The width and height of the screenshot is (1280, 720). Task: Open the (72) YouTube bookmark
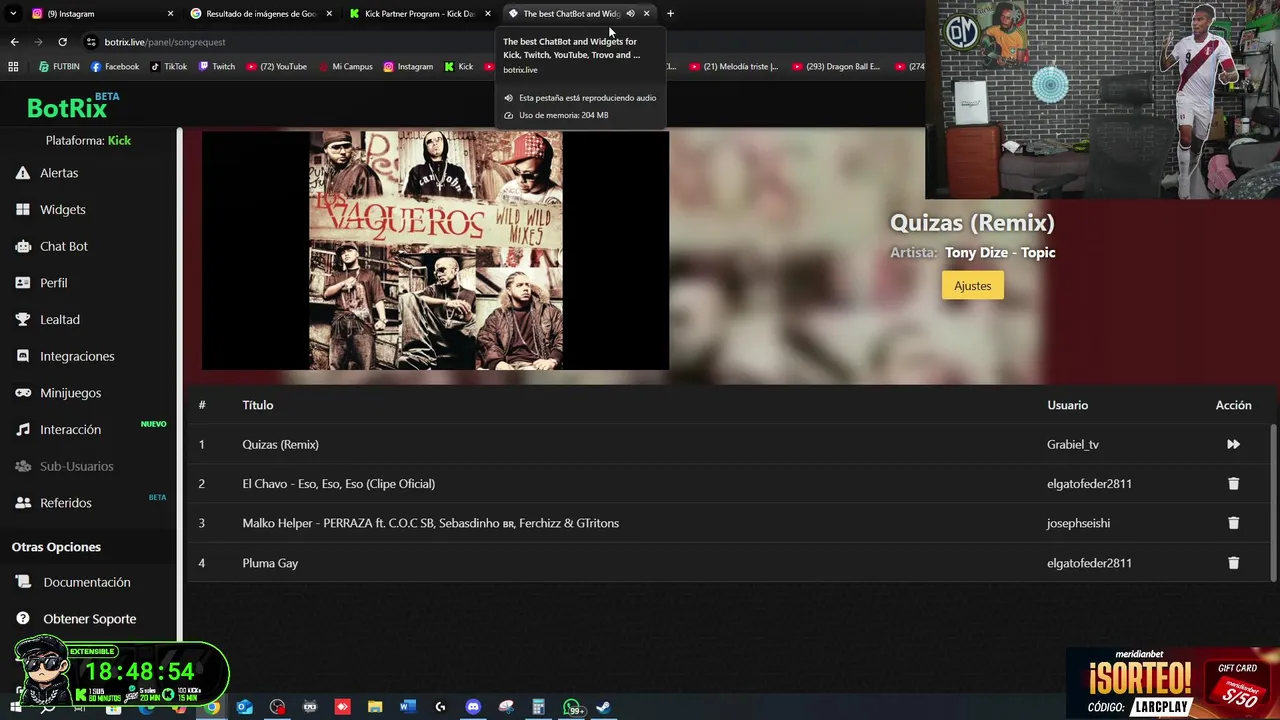[x=276, y=67]
